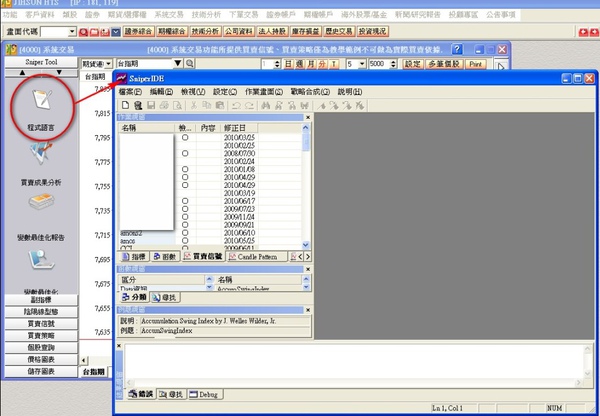600x416 pixels.
Task: Click the first red icon after 畫面代碼 box
Action: (83, 32)
